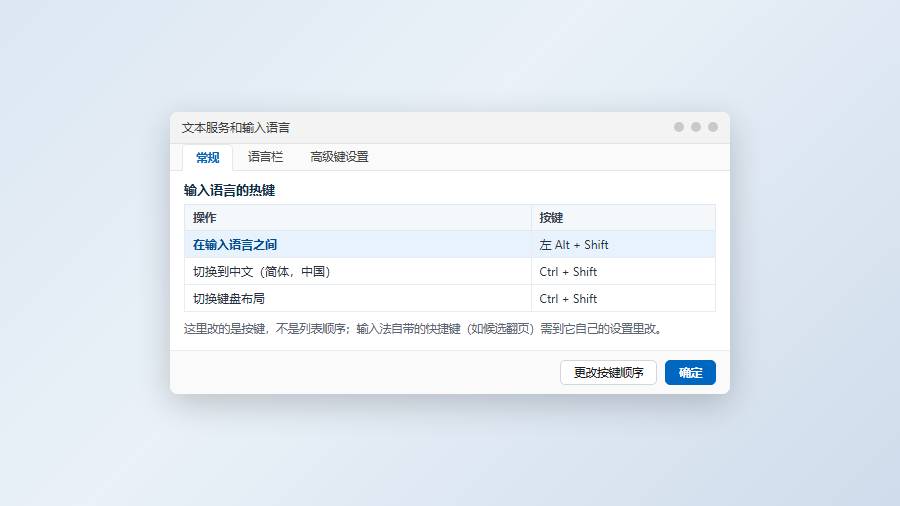Open the 语言栏 tab

coord(265,157)
